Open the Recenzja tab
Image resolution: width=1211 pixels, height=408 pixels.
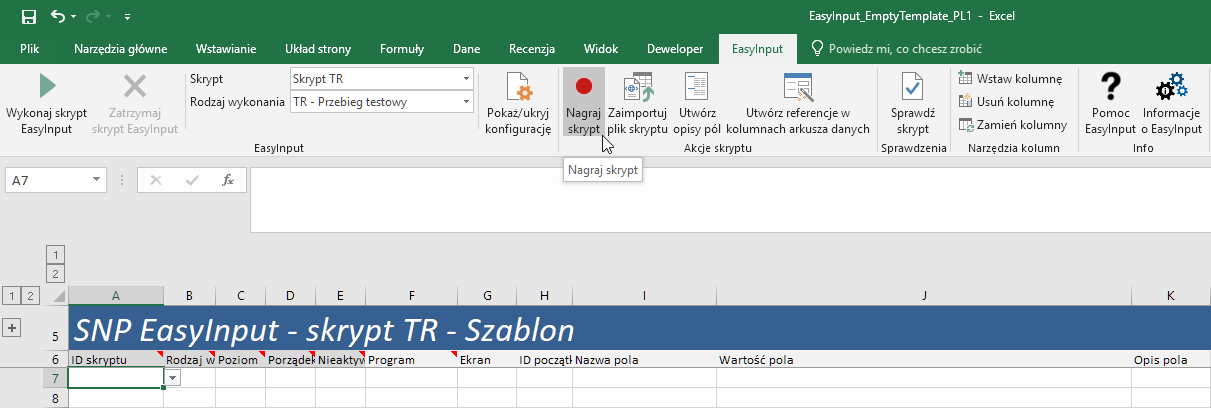532,48
